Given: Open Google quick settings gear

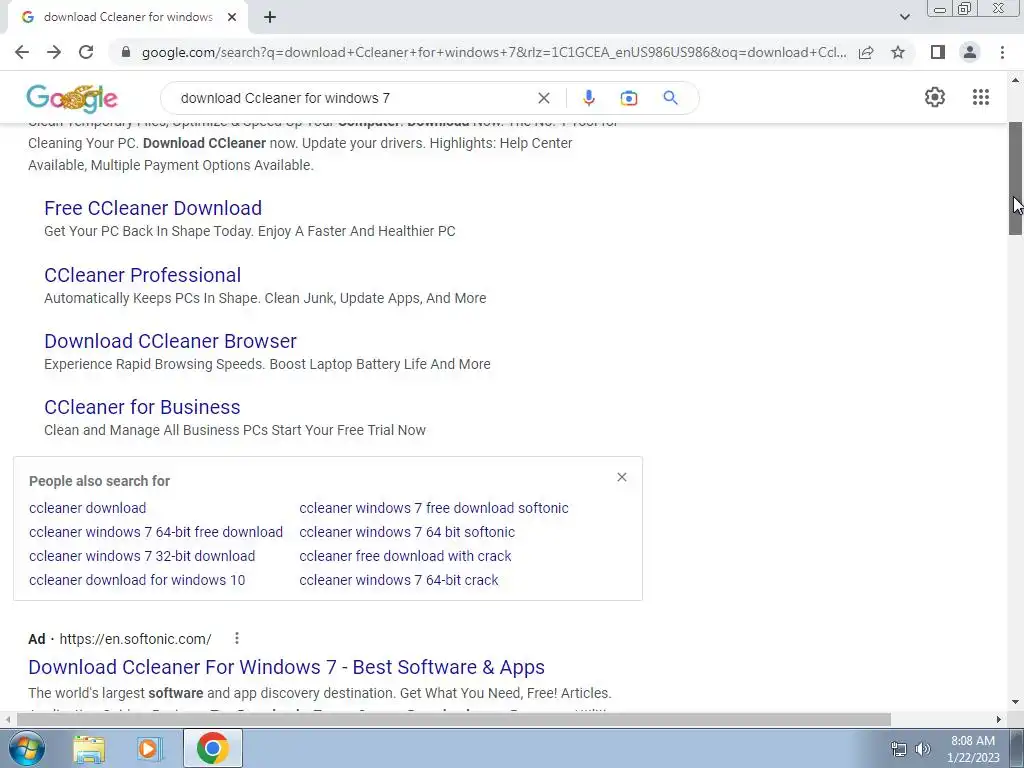Looking at the screenshot, I should point(935,97).
